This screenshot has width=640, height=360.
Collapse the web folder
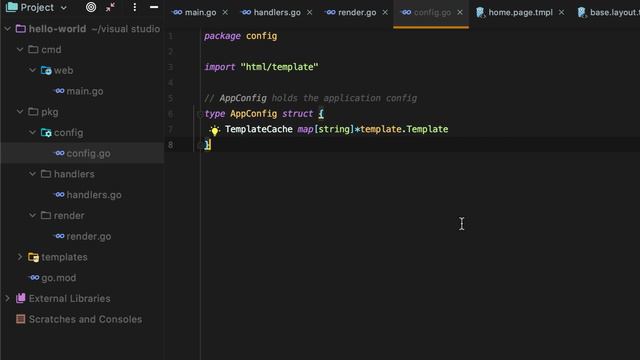click(x=33, y=71)
